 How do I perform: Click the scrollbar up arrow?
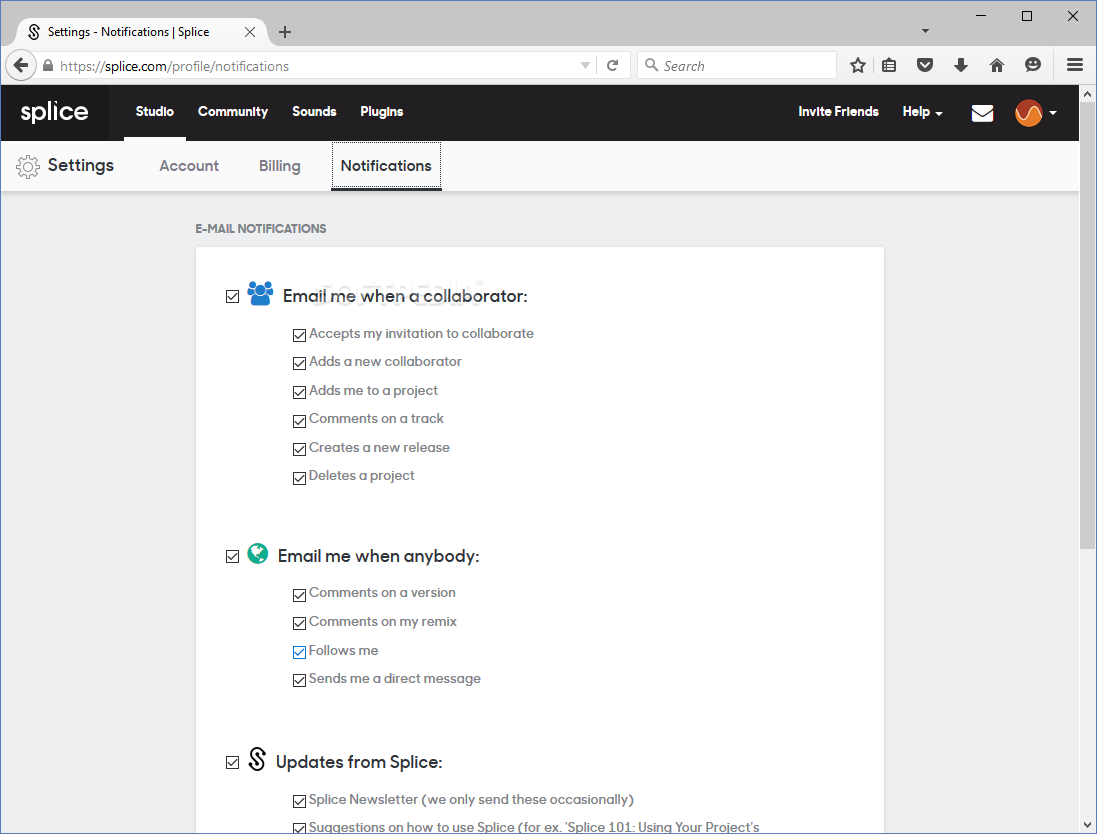tap(1087, 93)
